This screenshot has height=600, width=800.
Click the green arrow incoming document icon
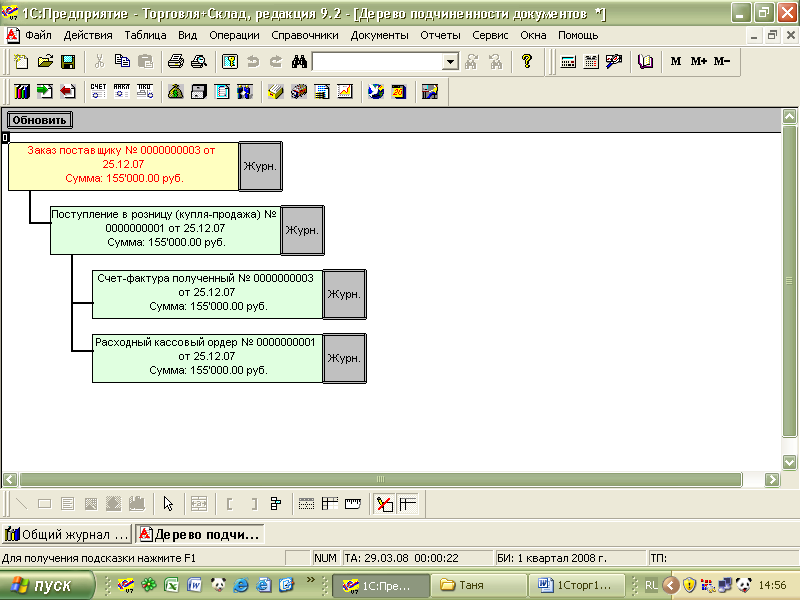[x=45, y=92]
